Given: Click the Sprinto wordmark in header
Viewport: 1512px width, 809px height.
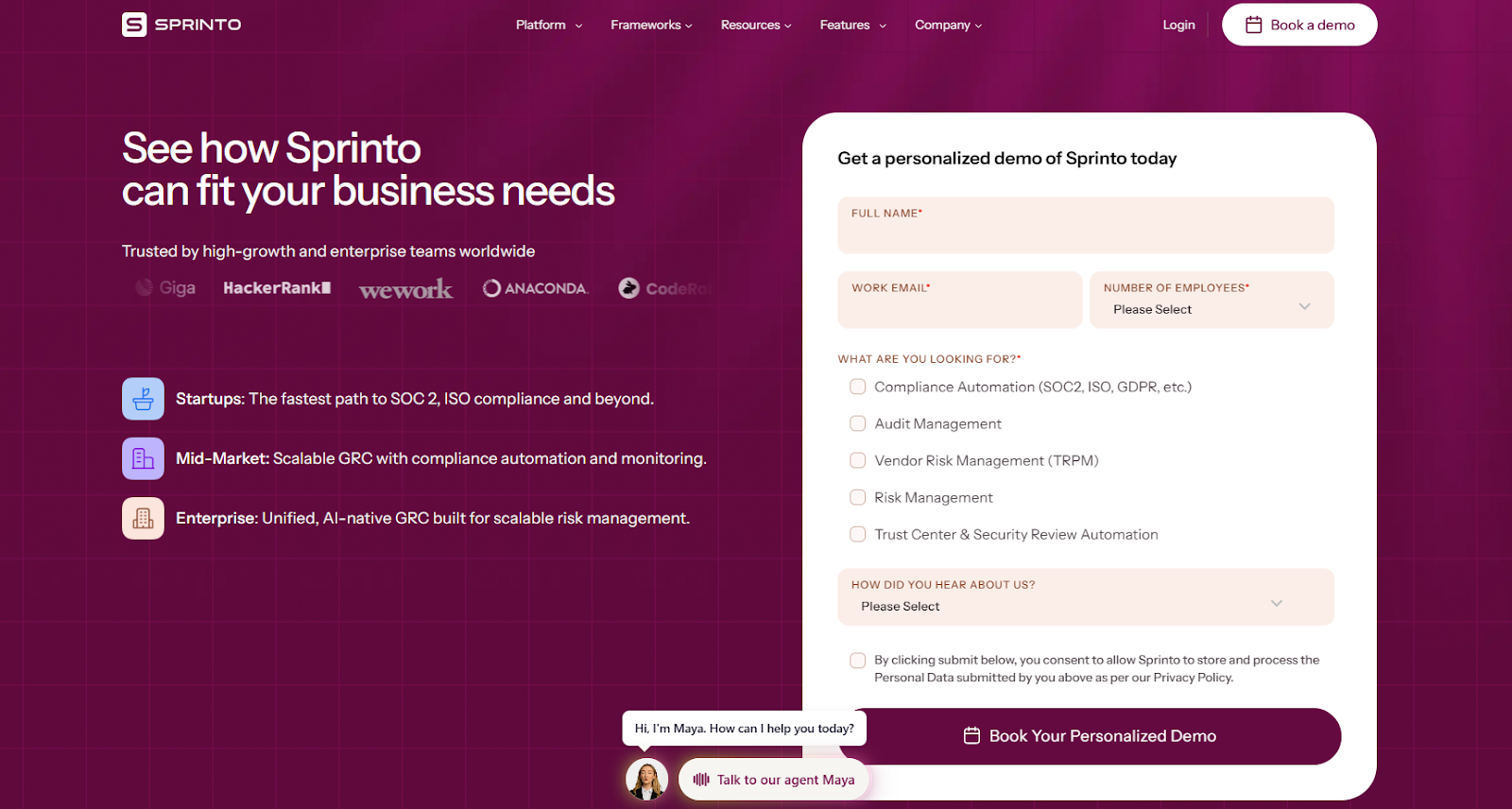Looking at the screenshot, I should (x=198, y=25).
